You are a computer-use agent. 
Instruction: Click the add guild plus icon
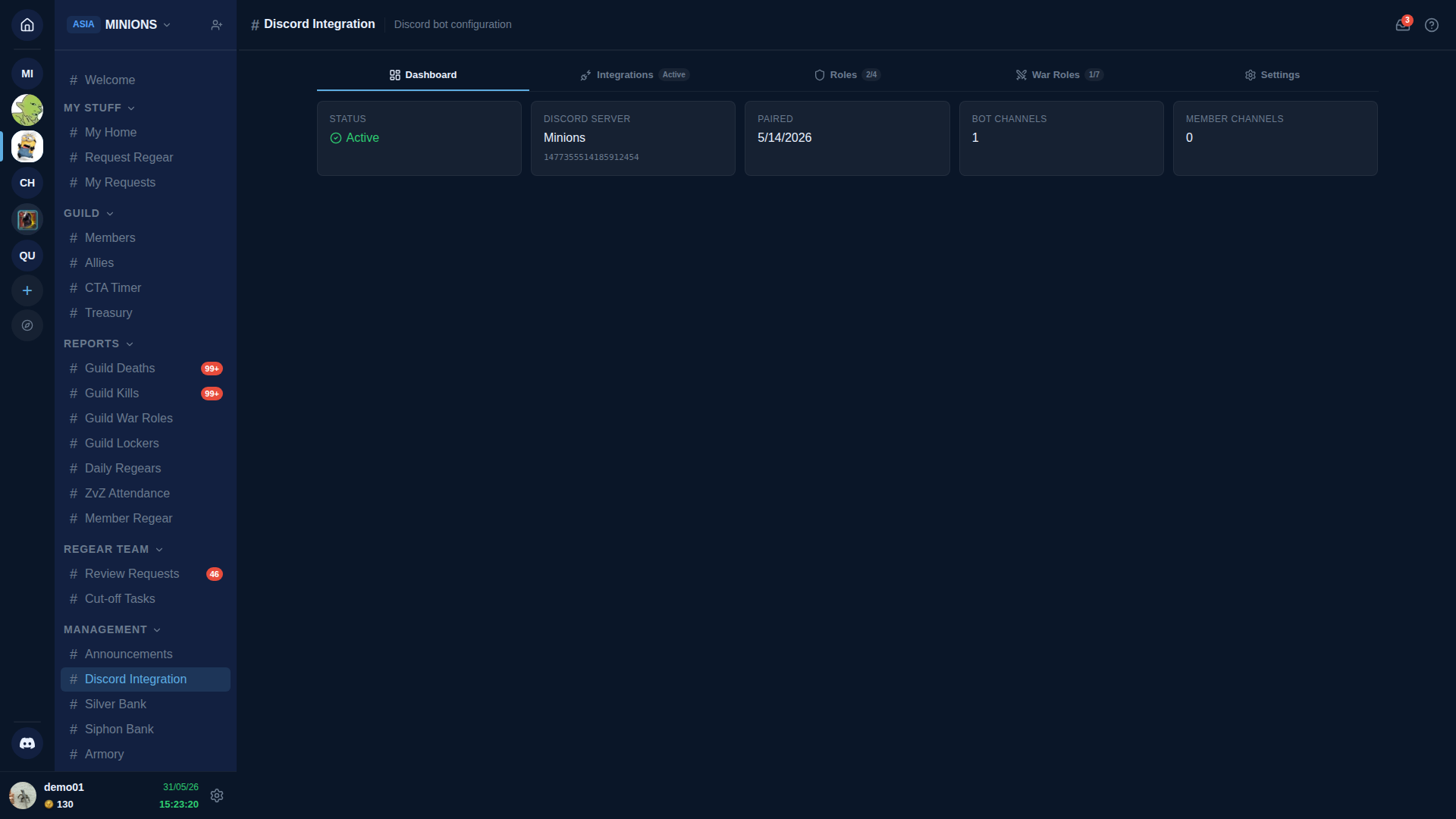click(x=27, y=290)
